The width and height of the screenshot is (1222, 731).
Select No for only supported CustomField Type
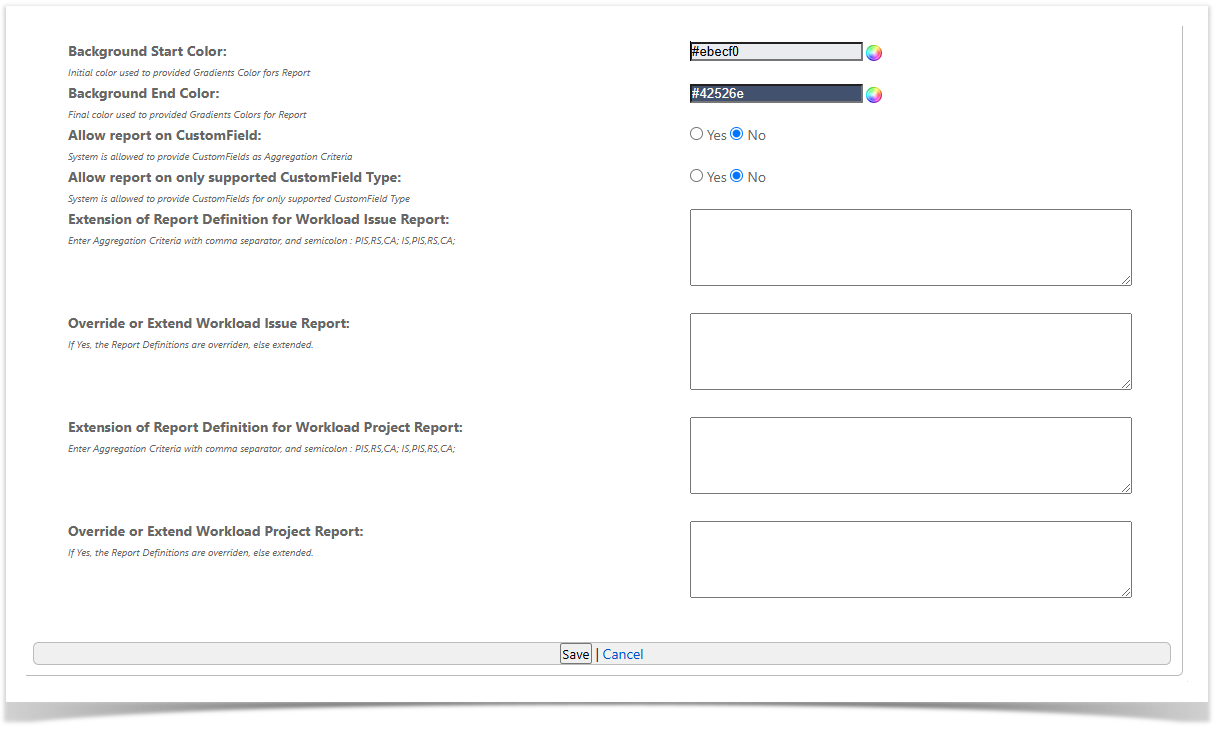[x=737, y=176]
